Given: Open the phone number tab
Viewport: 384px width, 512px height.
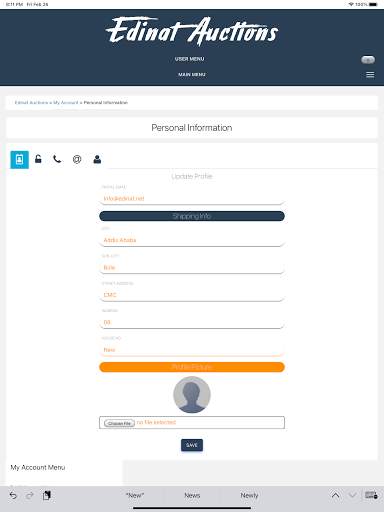Looking at the screenshot, I should (57, 159).
